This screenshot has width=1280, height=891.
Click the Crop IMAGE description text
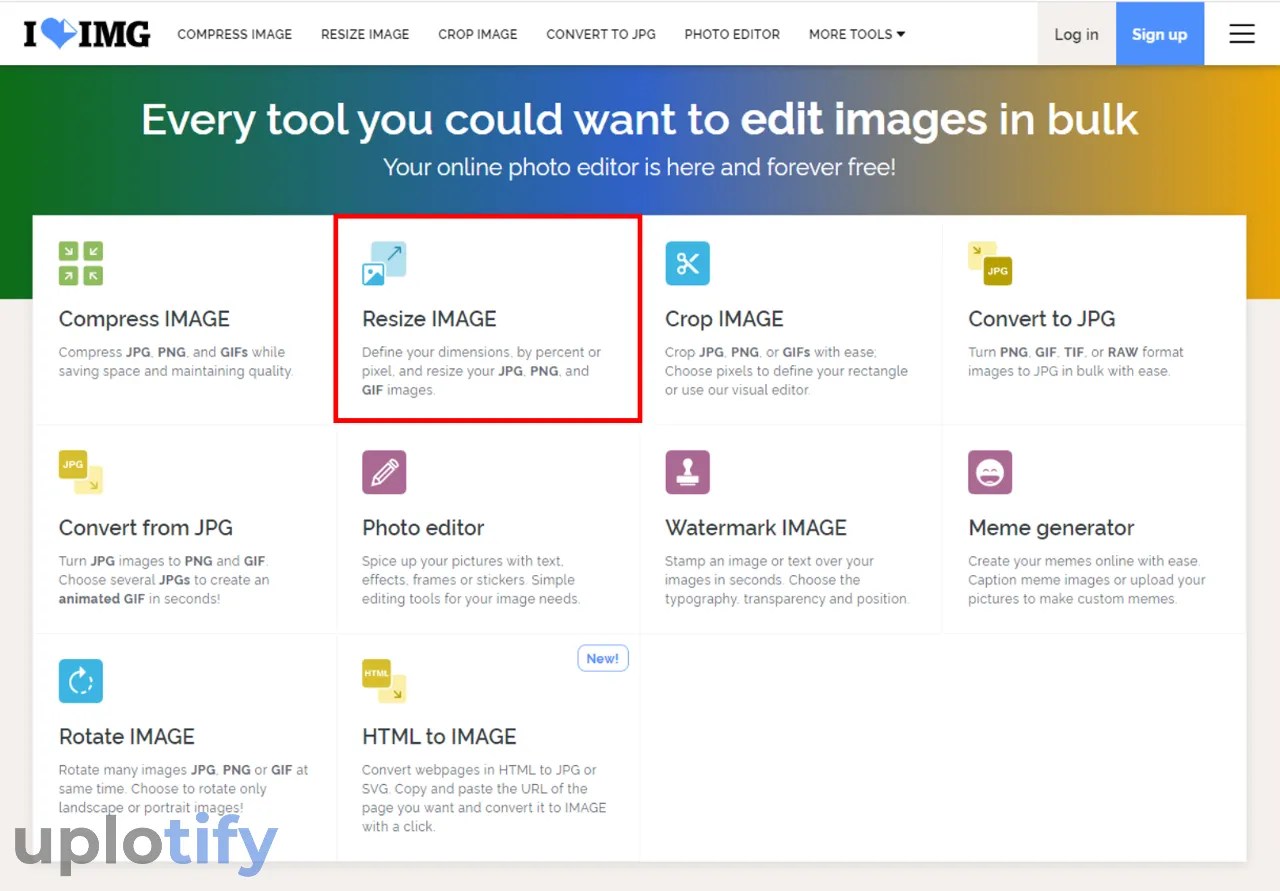[786, 371]
